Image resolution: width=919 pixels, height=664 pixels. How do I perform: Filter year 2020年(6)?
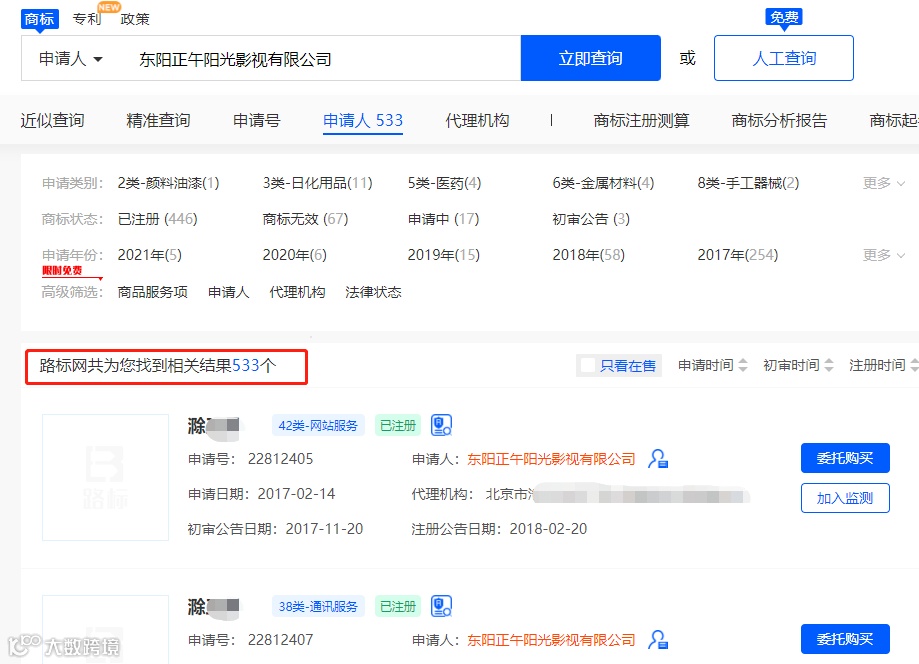click(294, 255)
